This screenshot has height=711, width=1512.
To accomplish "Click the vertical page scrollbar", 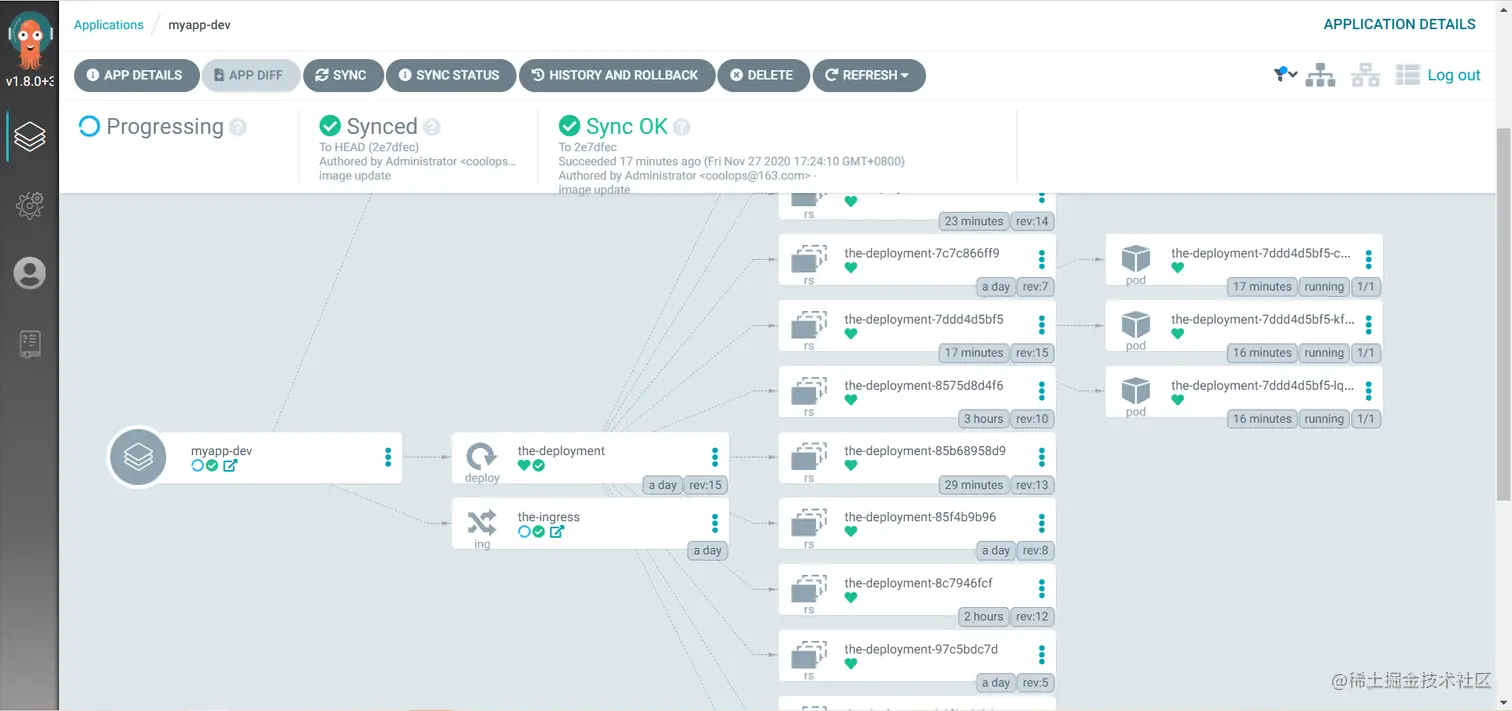I will click(x=1503, y=315).
